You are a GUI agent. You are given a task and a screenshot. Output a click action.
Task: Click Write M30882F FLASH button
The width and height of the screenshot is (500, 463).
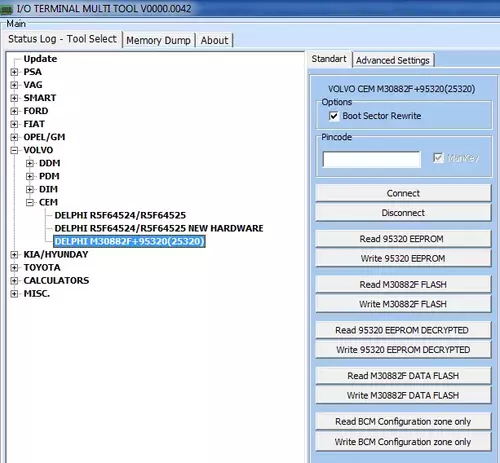coord(403,304)
